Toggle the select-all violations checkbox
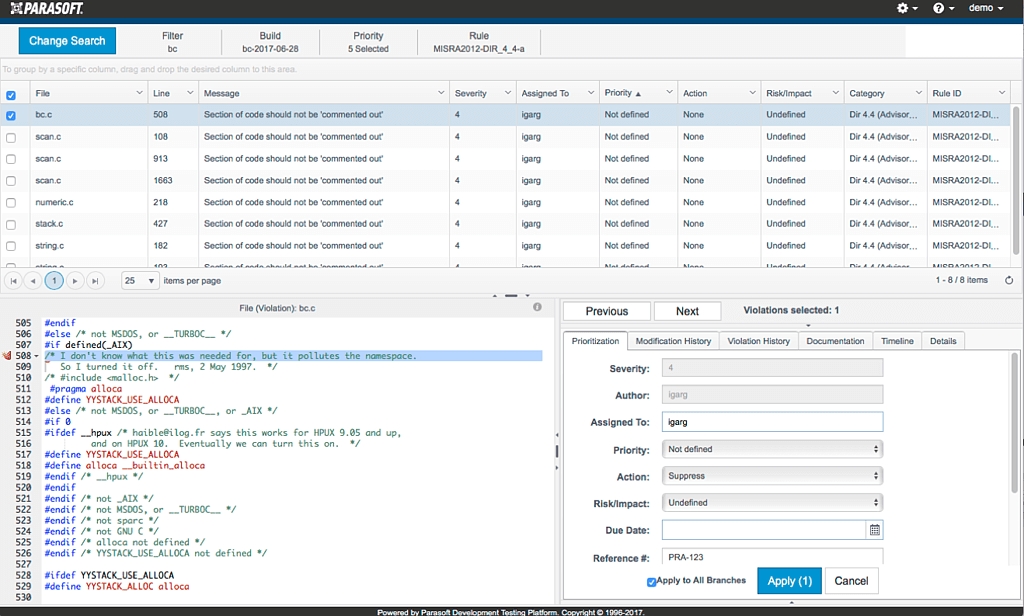 (x=11, y=95)
